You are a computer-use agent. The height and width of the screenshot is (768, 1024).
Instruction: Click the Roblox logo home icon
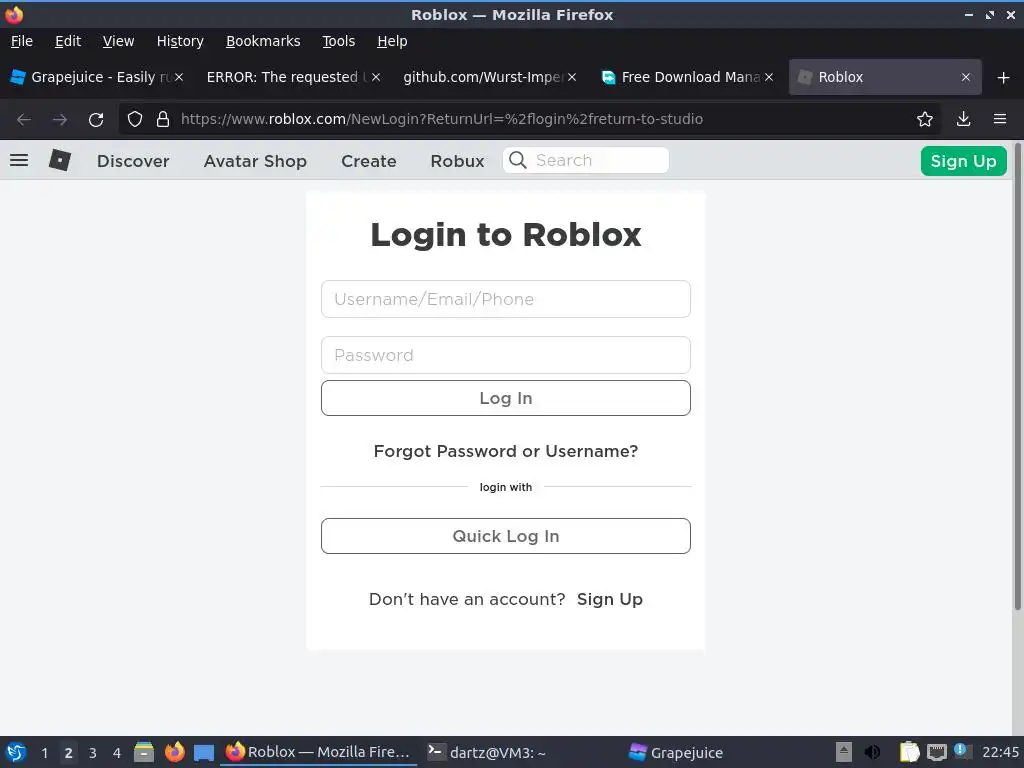[59, 160]
